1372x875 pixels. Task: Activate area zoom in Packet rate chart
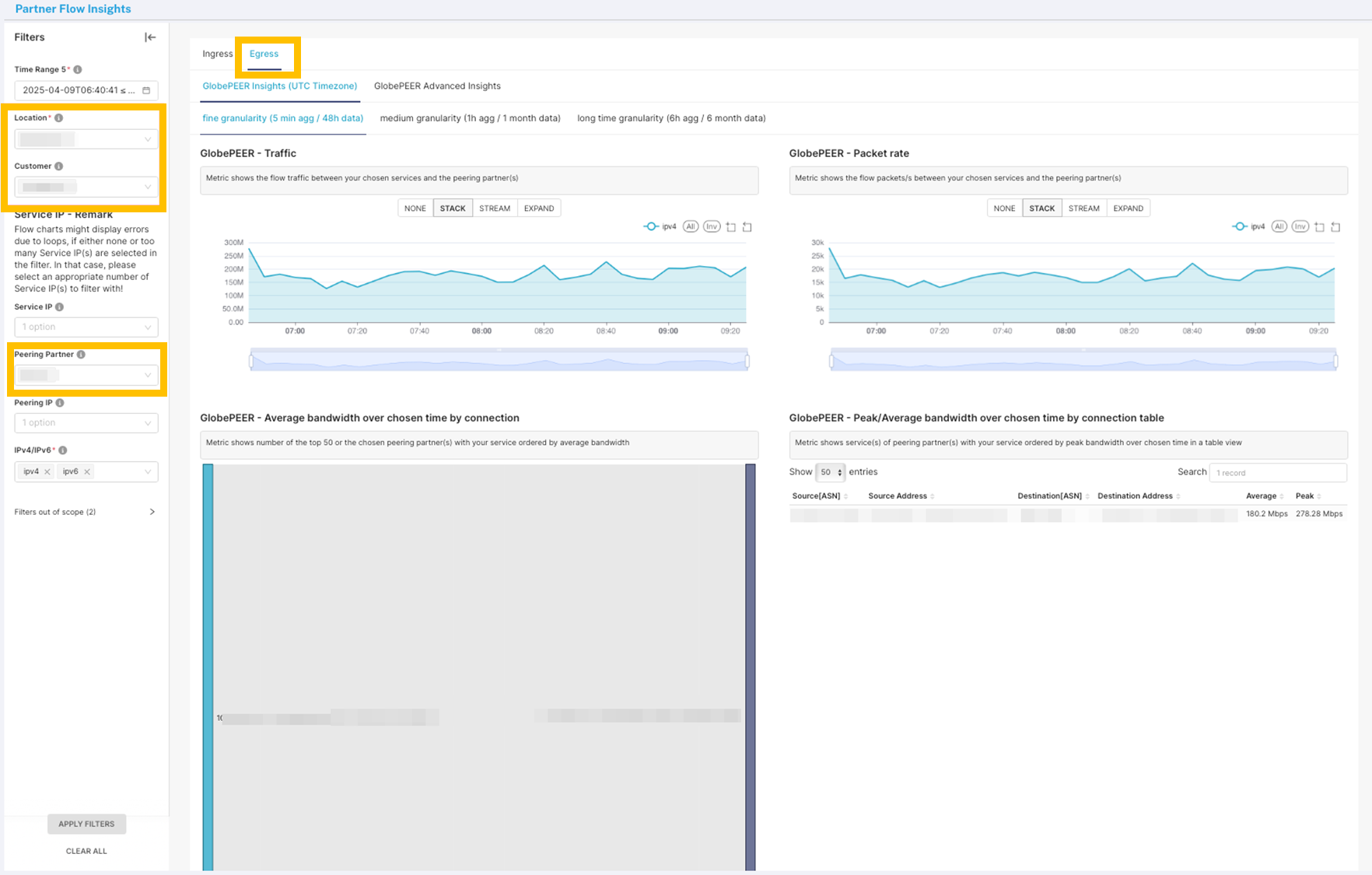click(1320, 226)
